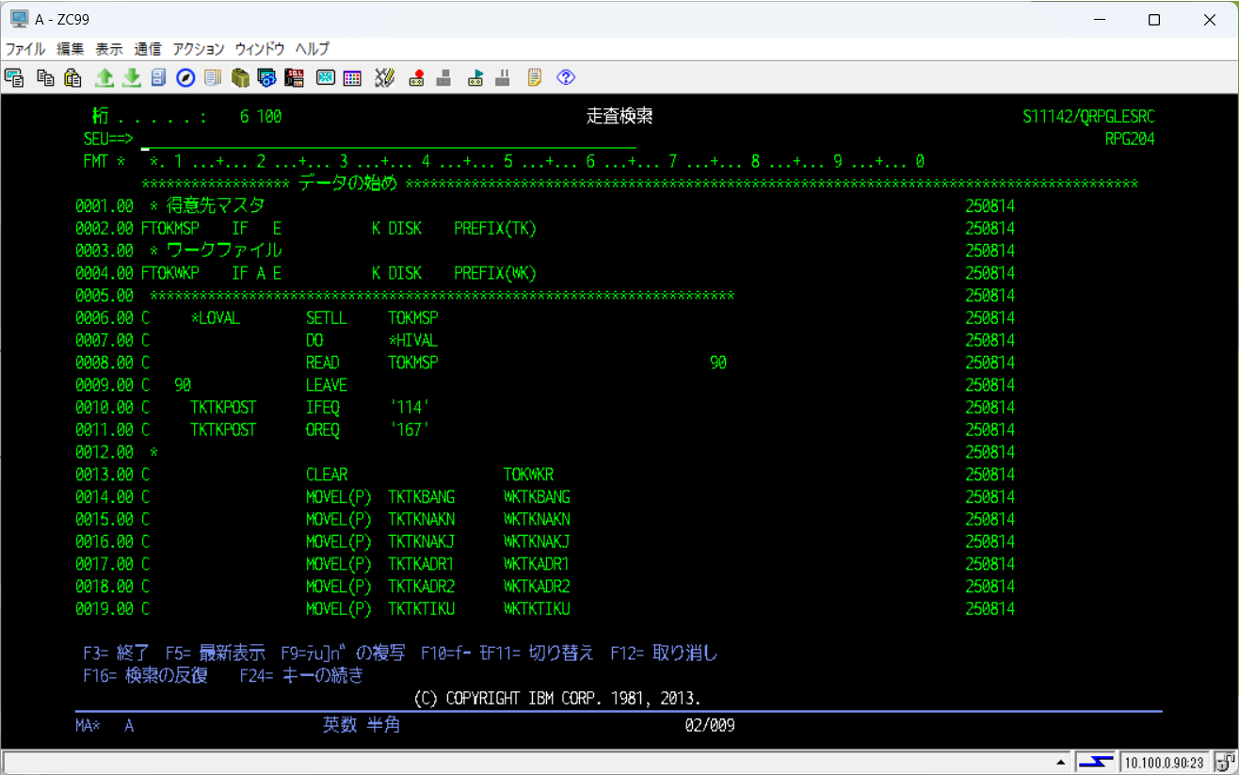Click the stop macro gray icon
Image resolution: width=1240 pixels, height=776 pixels.
pyautogui.click(x=444, y=78)
